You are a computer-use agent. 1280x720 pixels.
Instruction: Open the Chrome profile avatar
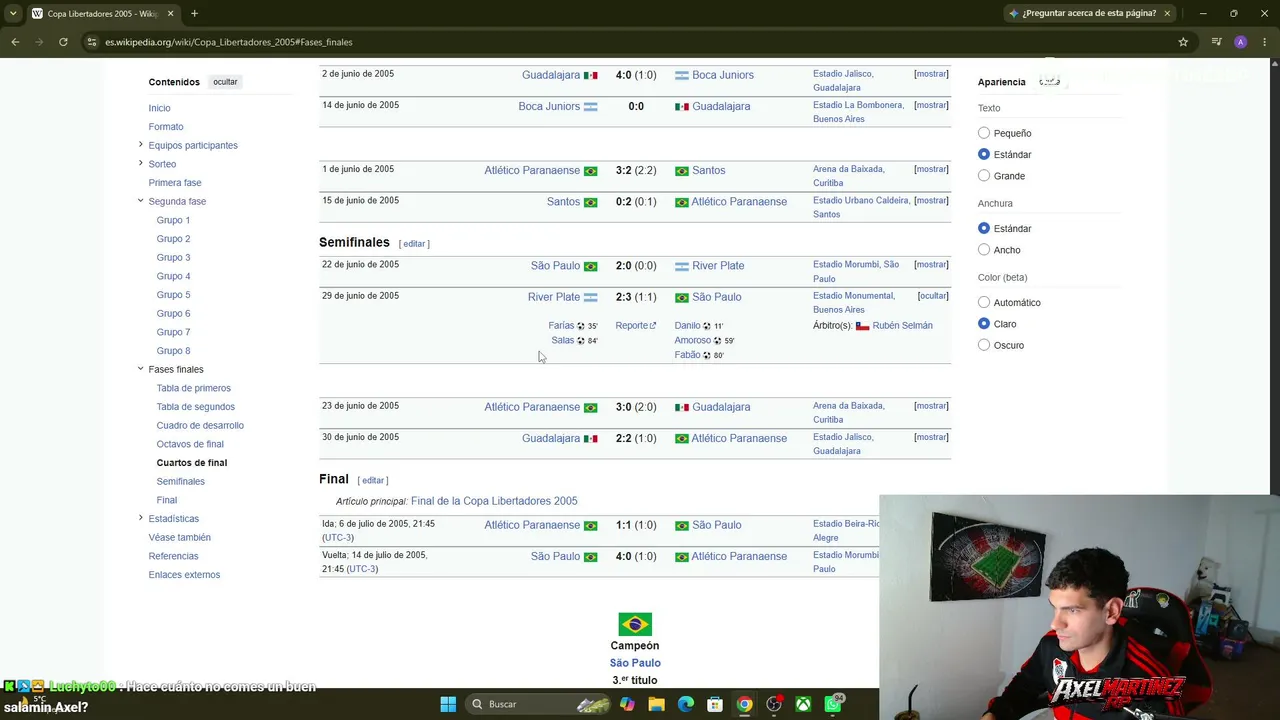tap(1240, 42)
